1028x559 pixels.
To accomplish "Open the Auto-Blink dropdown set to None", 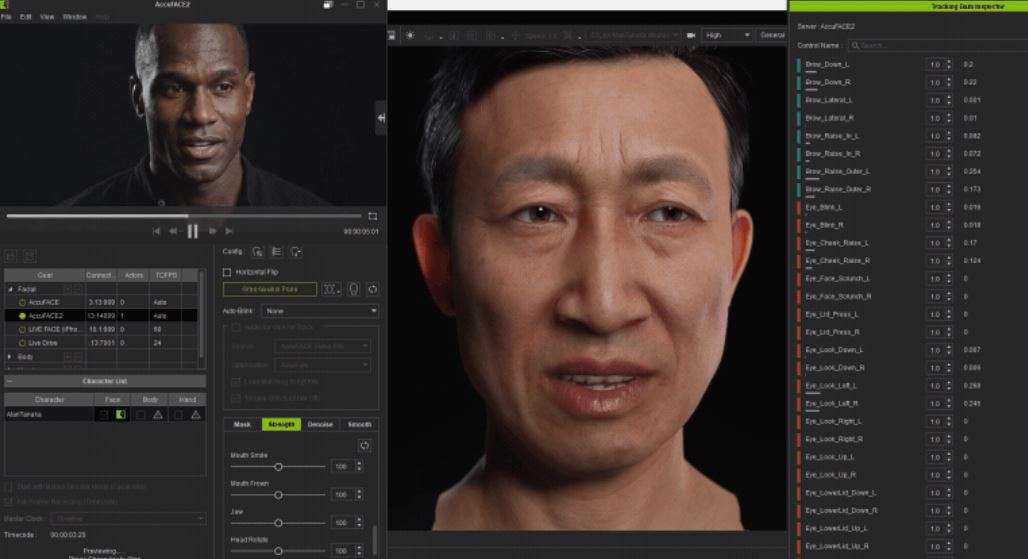I will (x=320, y=311).
